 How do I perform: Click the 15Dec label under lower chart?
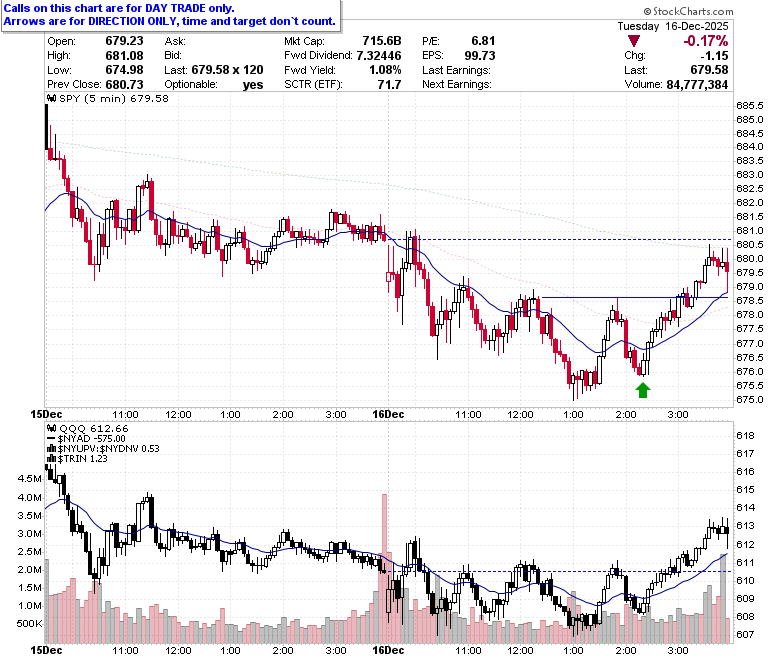point(46,650)
